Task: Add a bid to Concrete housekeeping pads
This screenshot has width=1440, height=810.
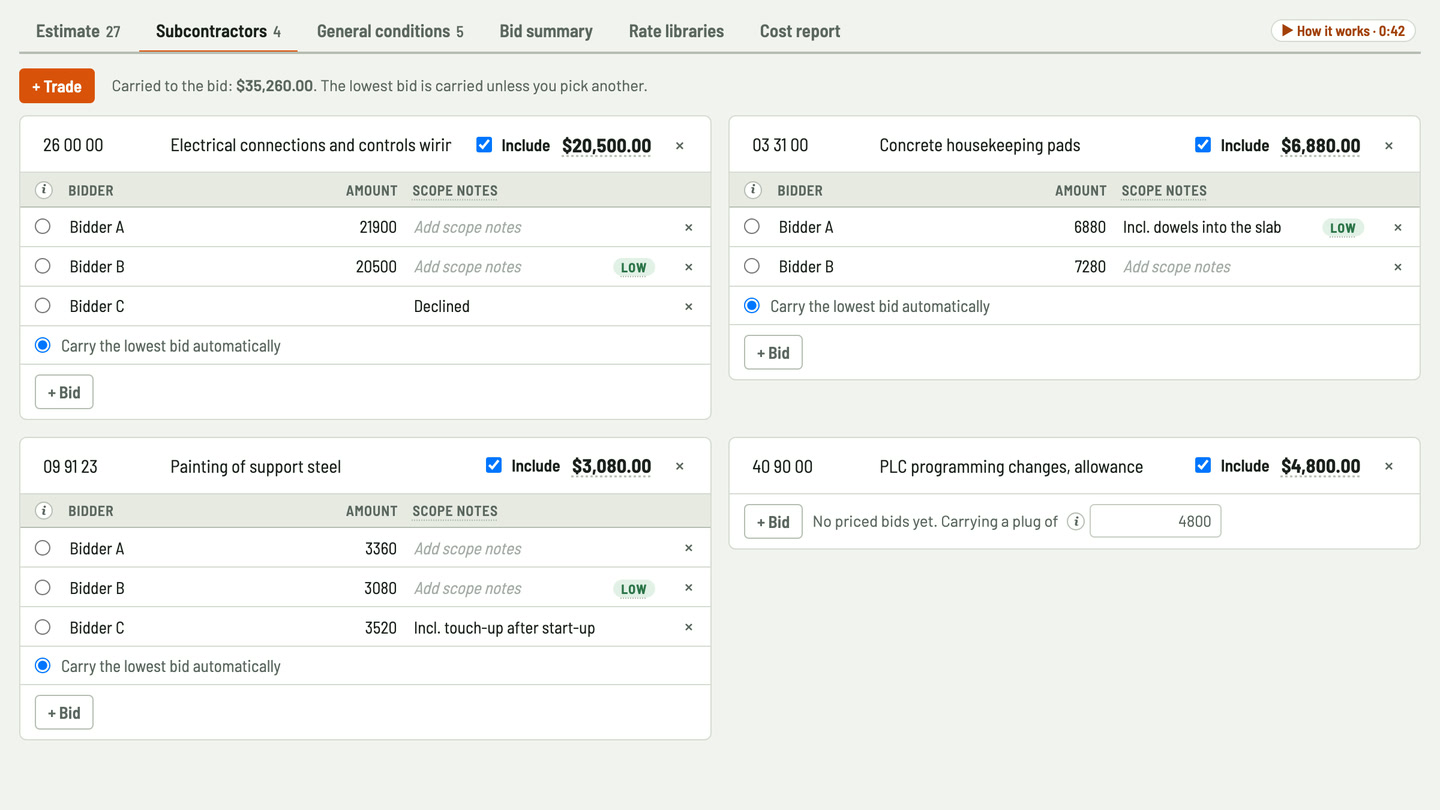Action: pyautogui.click(x=773, y=352)
